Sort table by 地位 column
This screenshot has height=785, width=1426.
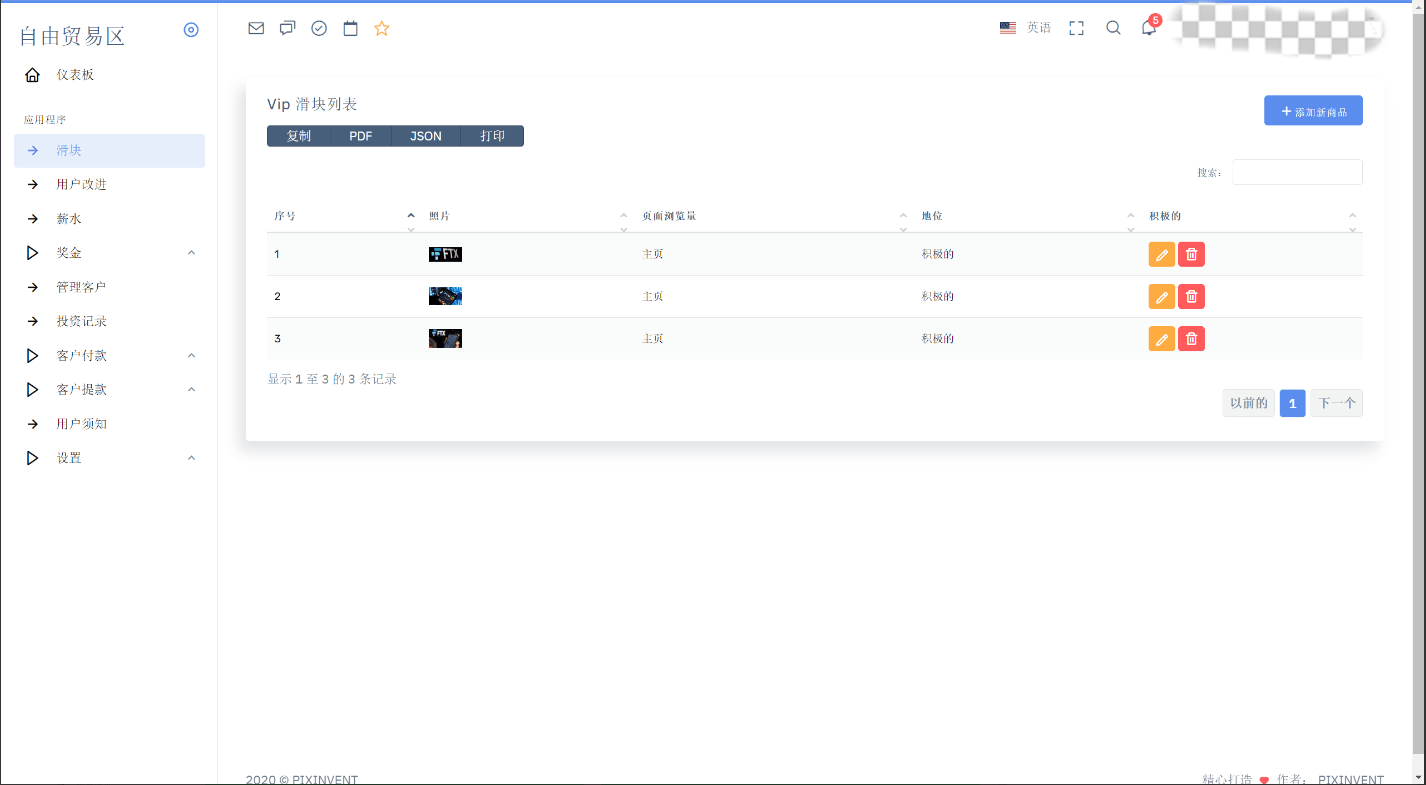pos(1027,216)
